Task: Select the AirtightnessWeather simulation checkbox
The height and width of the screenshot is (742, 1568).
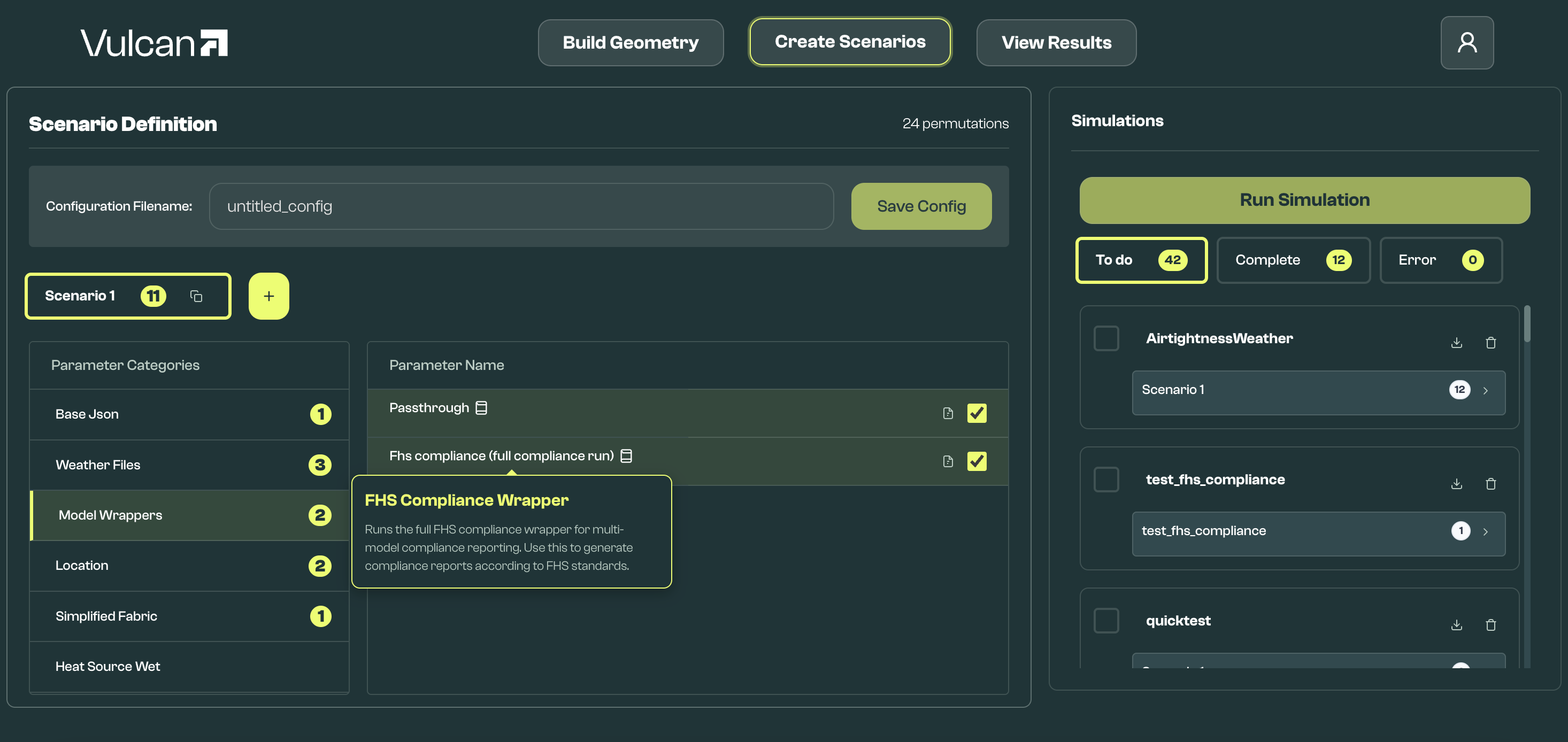Action: [1106, 338]
